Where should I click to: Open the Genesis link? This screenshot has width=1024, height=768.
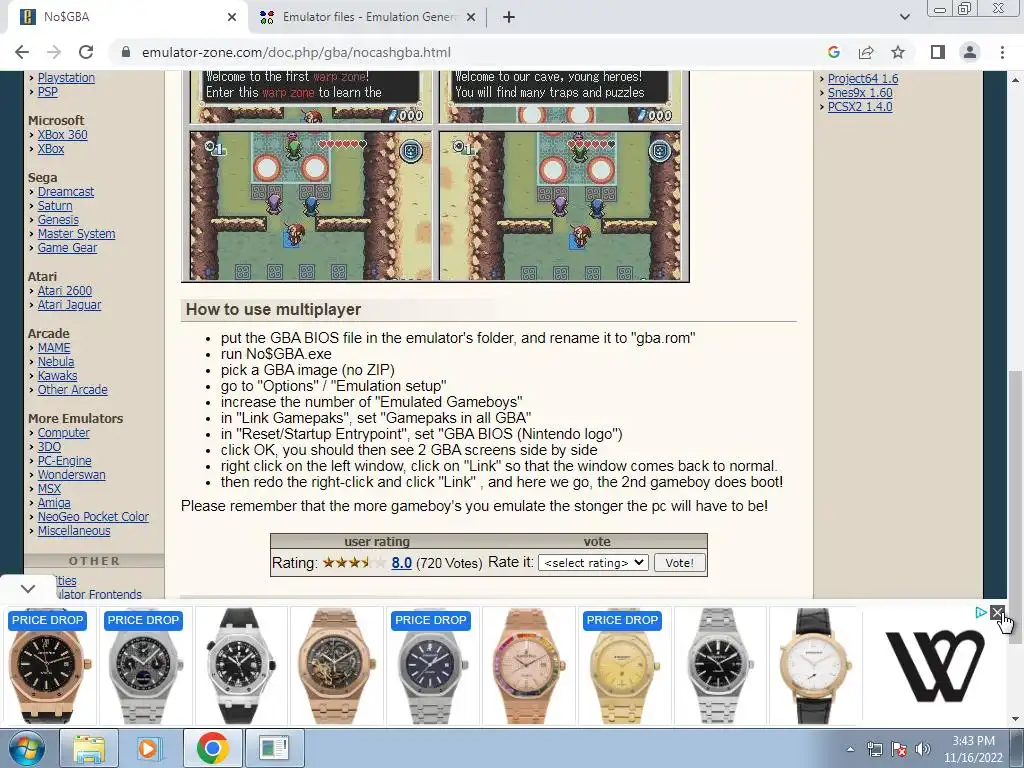(57, 220)
